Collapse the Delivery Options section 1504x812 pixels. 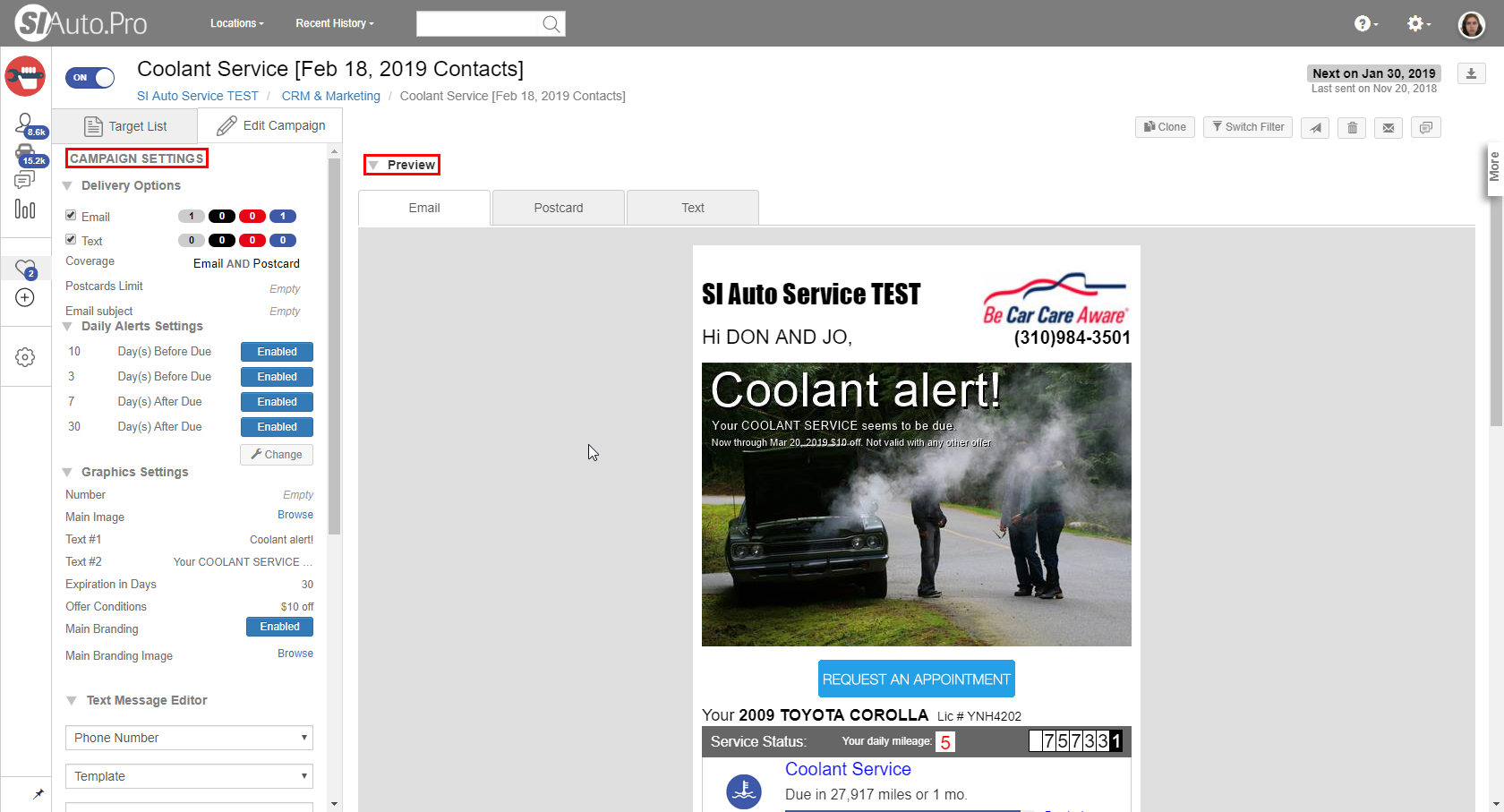[x=67, y=186]
